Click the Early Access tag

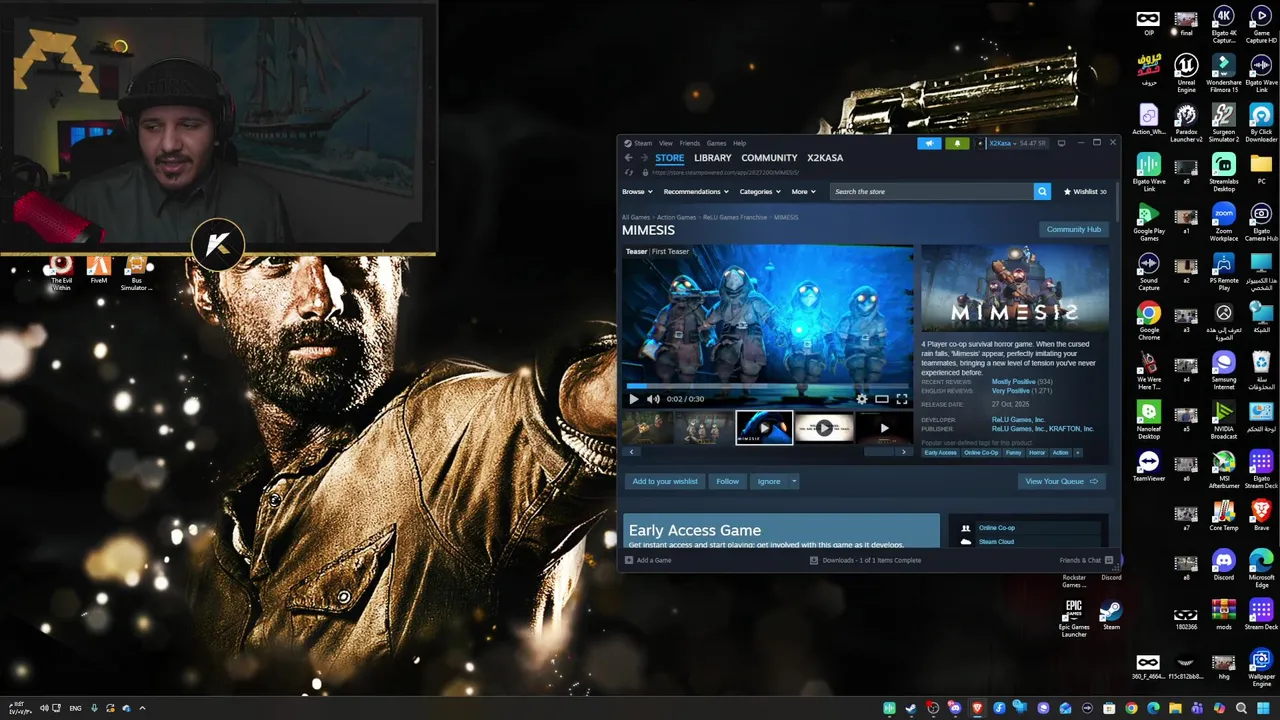click(940, 453)
